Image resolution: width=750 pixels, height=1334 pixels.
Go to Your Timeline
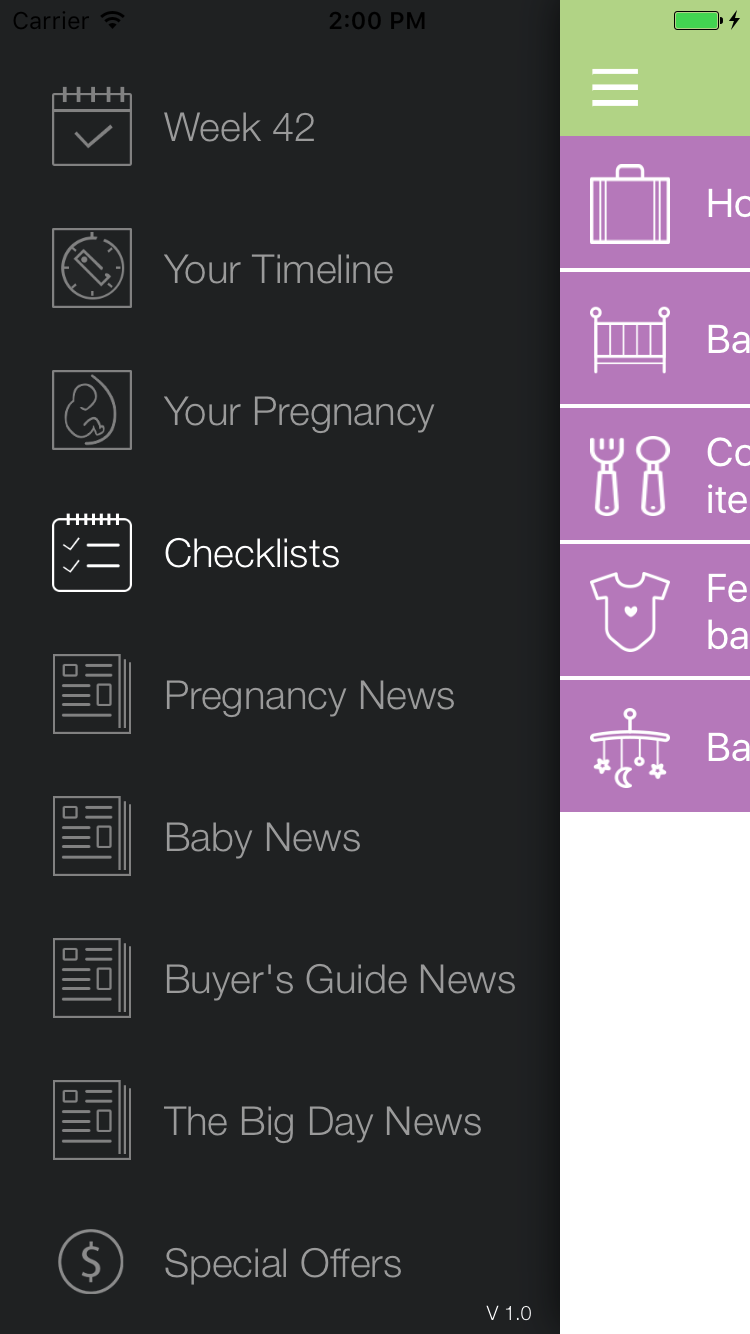coord(279,269)
